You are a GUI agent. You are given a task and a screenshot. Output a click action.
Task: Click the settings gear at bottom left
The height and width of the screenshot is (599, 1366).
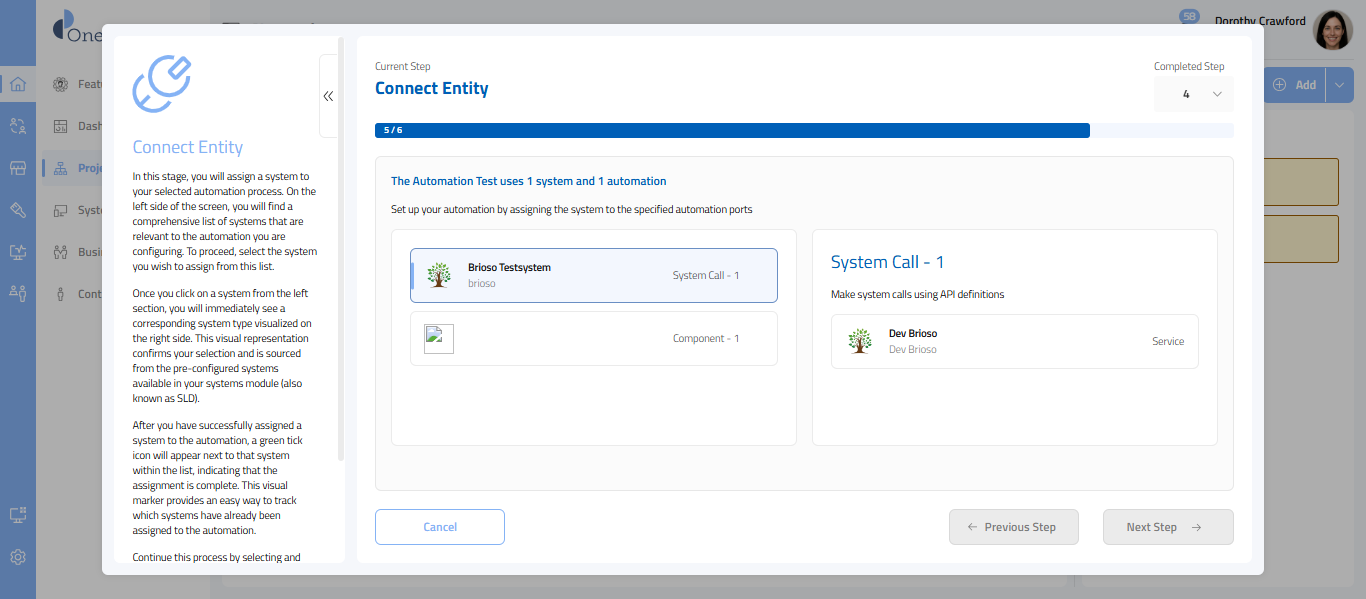click(18, 557)
